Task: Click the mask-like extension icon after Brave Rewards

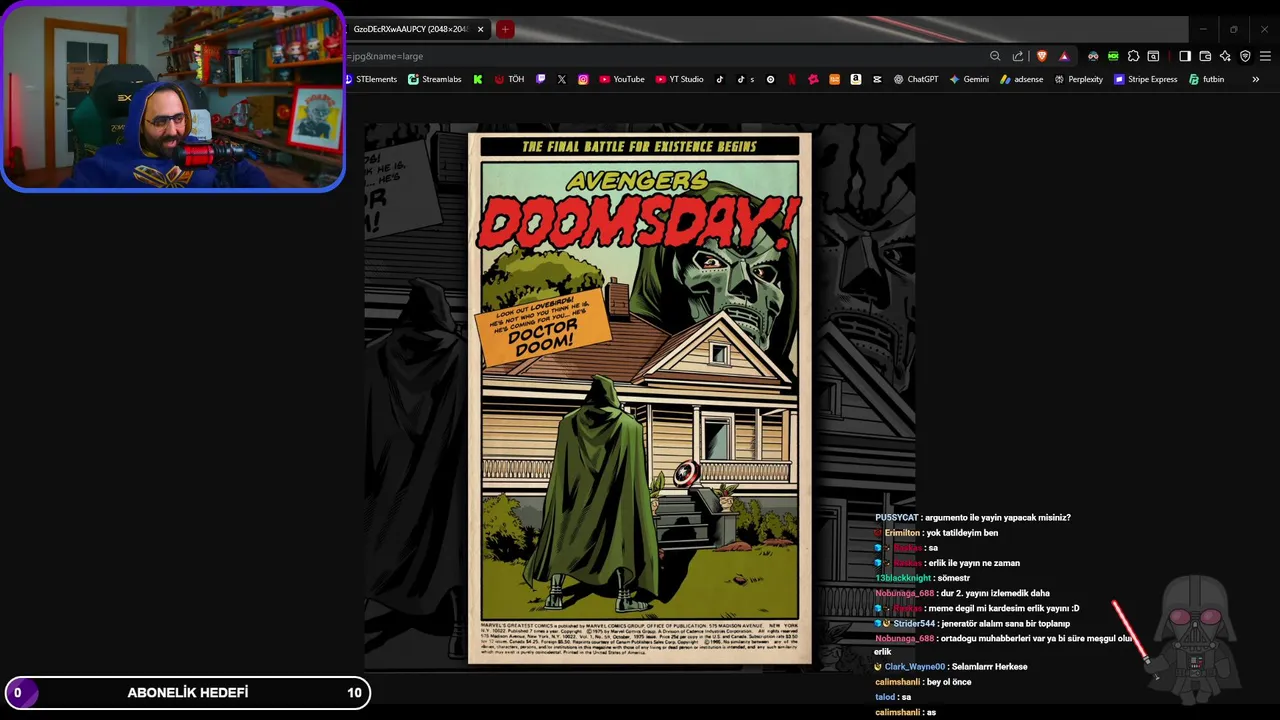Action: [1093, 56]
